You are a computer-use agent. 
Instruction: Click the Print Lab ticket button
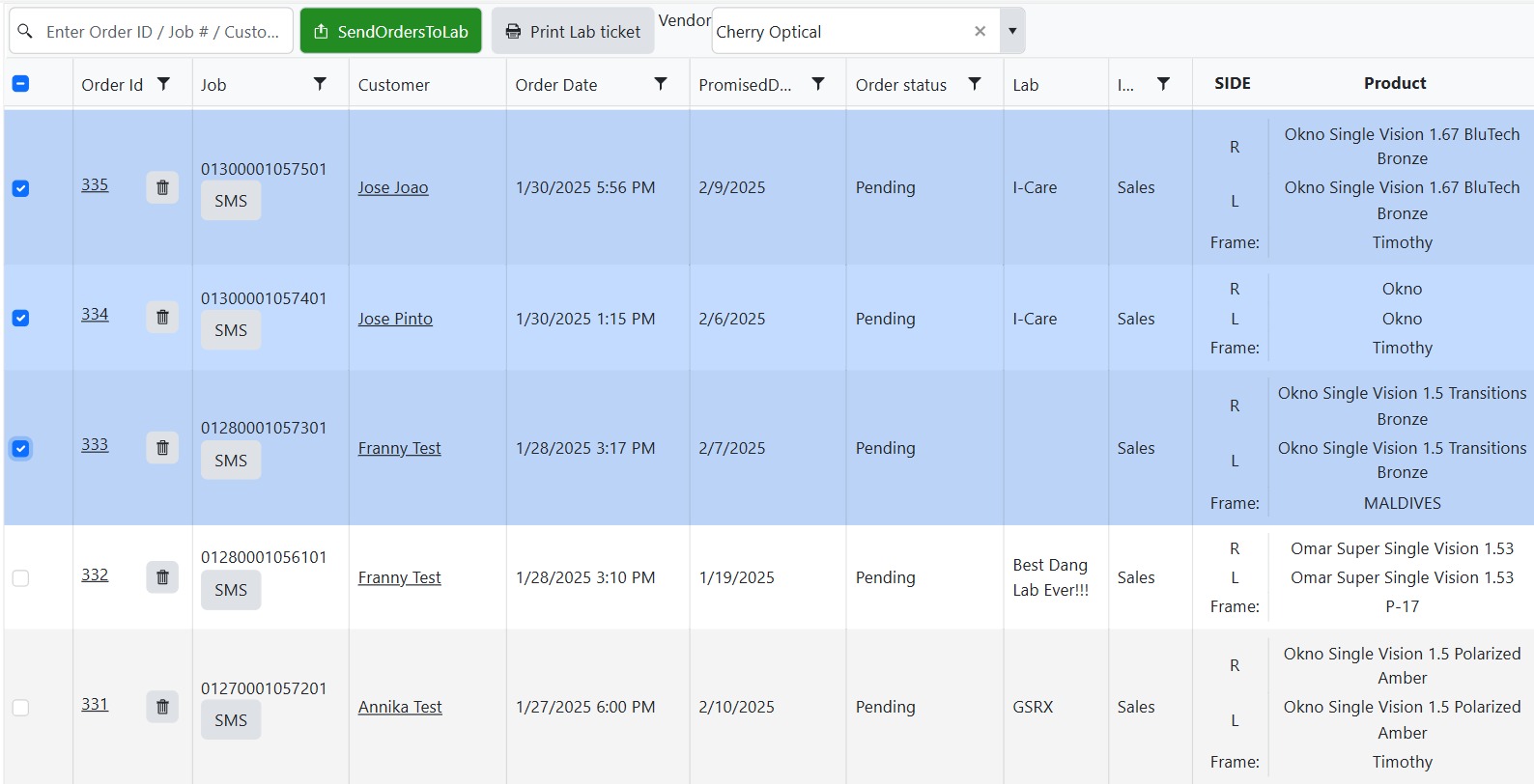[573, 31]
